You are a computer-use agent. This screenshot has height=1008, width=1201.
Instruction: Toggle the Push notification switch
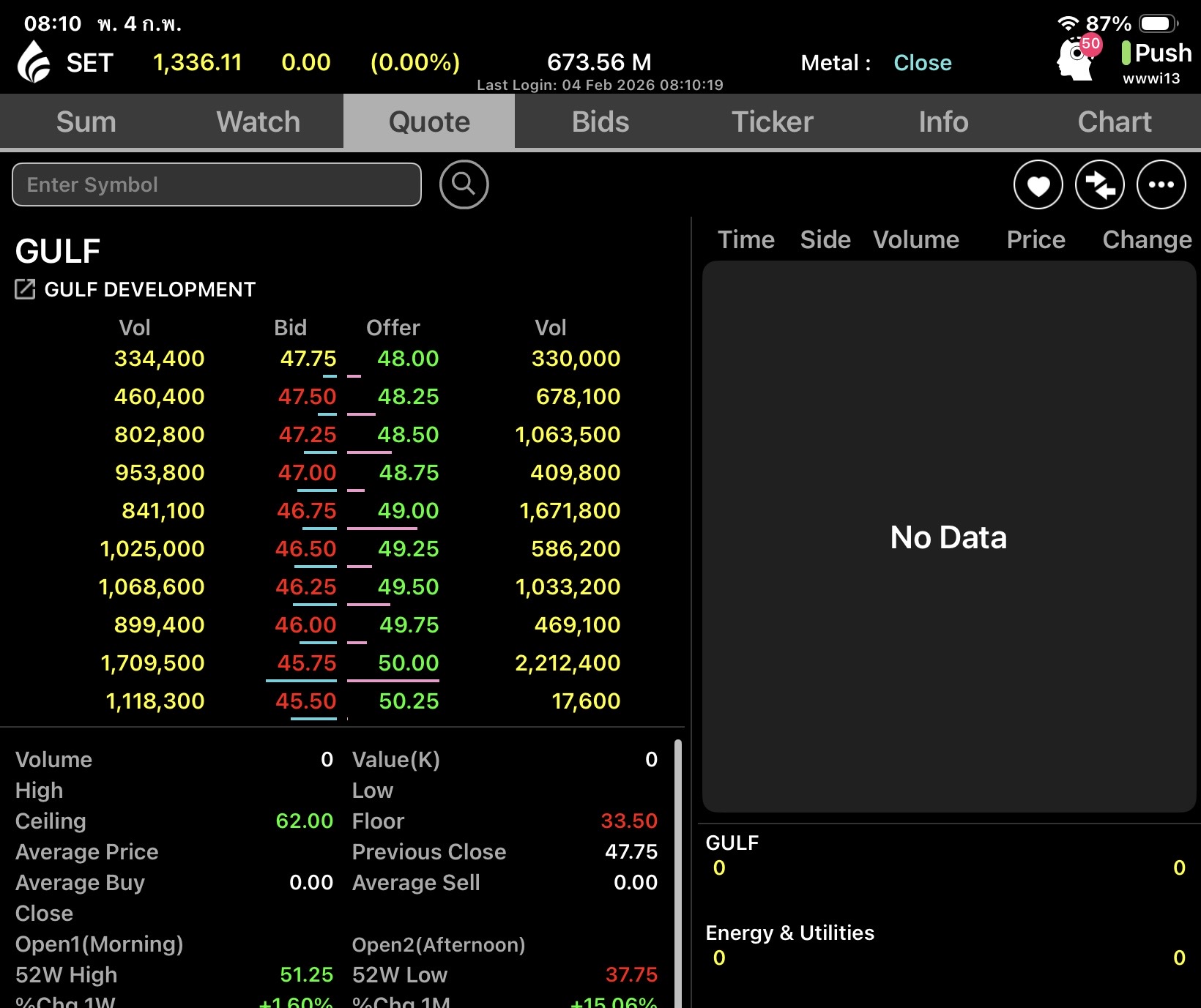pos(1157,53)
